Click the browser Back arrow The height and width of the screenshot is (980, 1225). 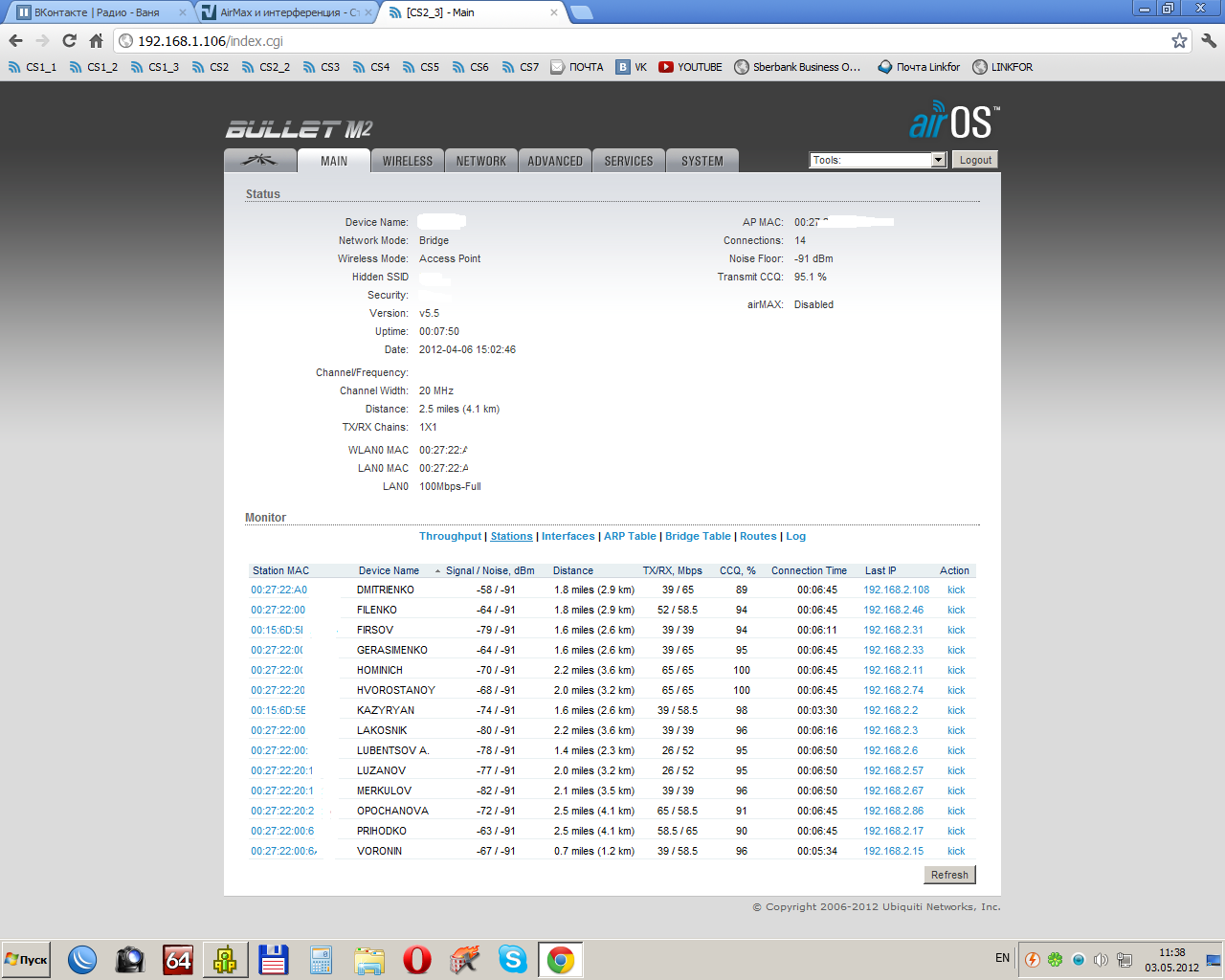pos(15,41)
